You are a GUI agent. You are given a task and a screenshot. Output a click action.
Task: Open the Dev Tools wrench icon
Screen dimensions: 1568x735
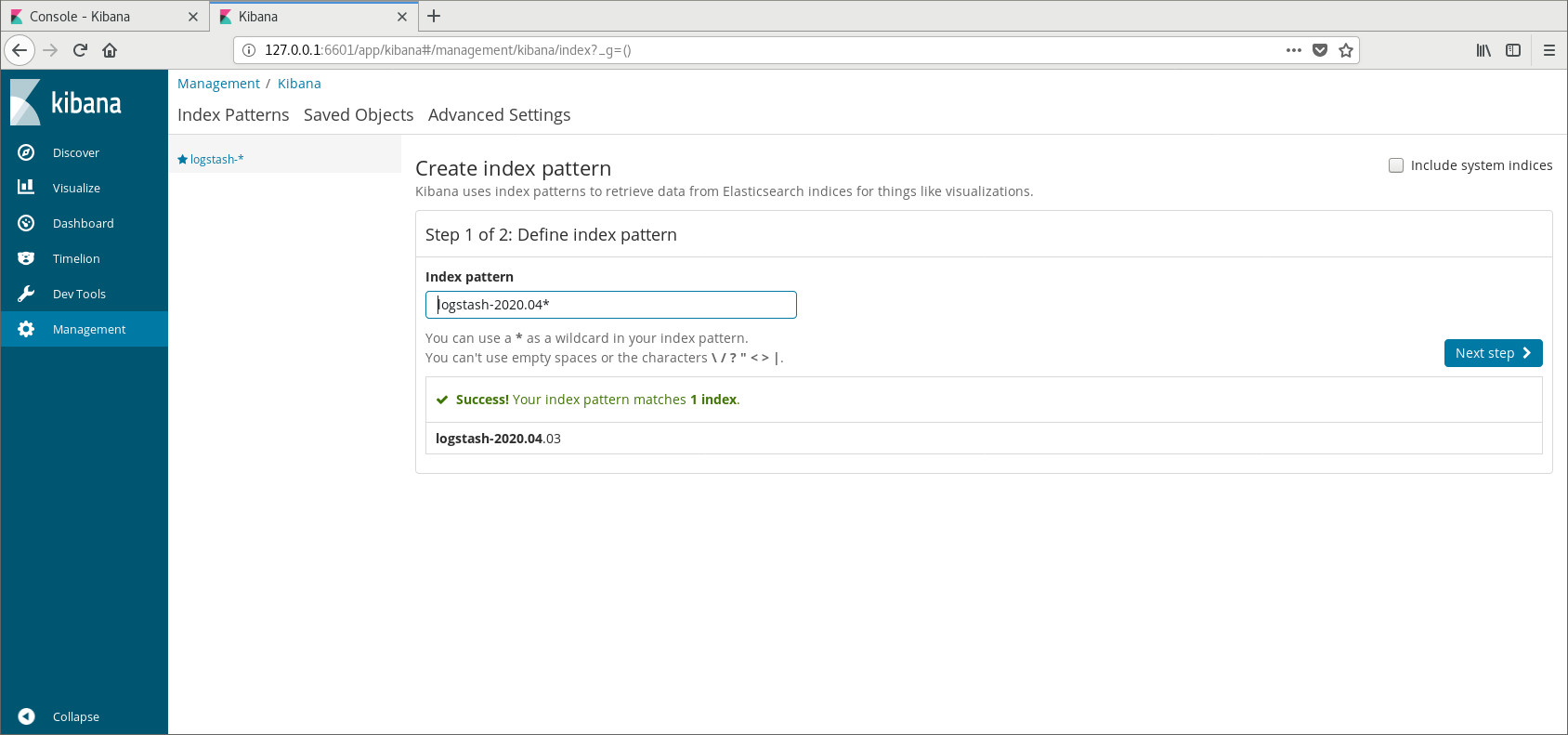pos(26,294)
